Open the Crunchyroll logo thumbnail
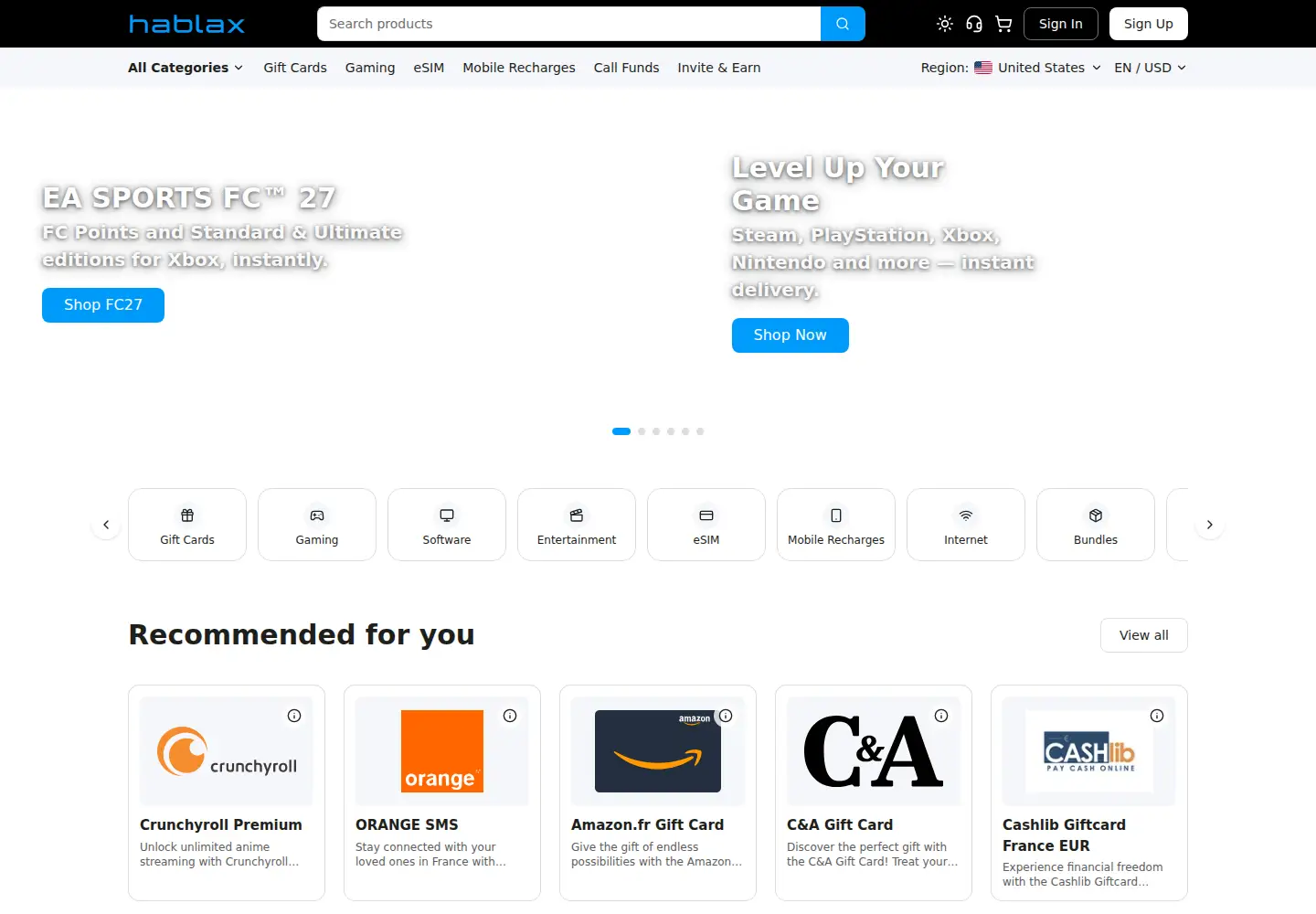 [x=227, y=751]
